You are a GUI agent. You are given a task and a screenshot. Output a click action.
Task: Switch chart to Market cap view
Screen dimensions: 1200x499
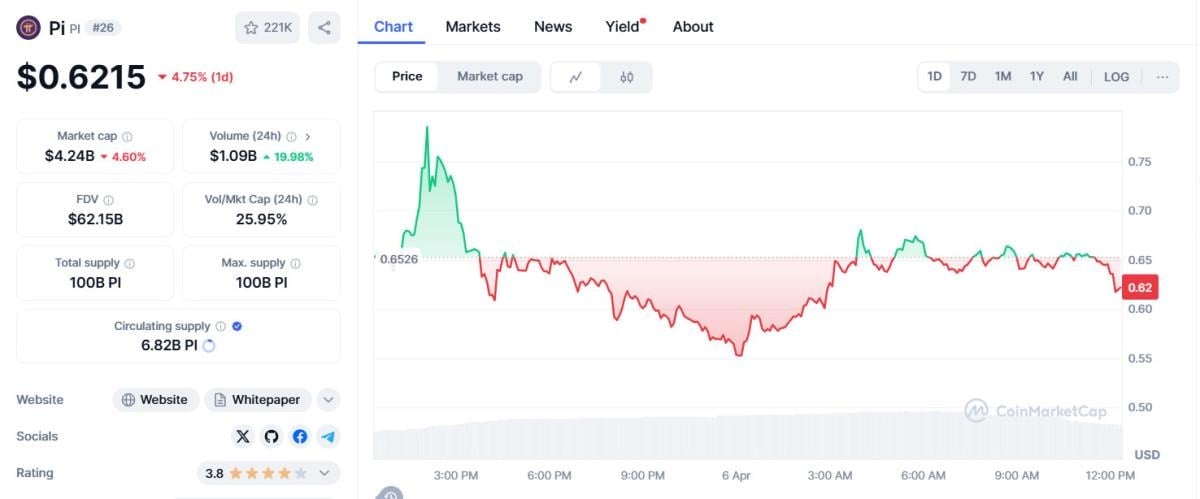click(489, 77)
